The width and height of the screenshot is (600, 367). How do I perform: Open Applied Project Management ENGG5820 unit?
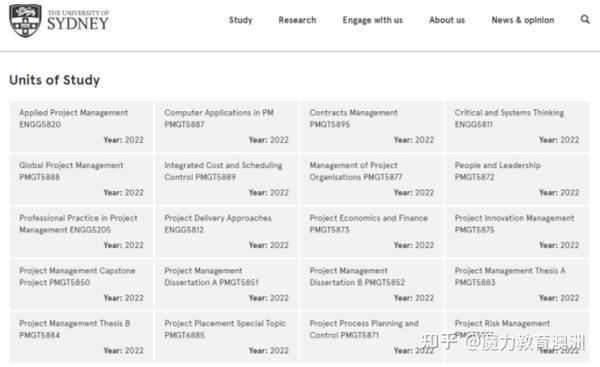tap(82, 127)
